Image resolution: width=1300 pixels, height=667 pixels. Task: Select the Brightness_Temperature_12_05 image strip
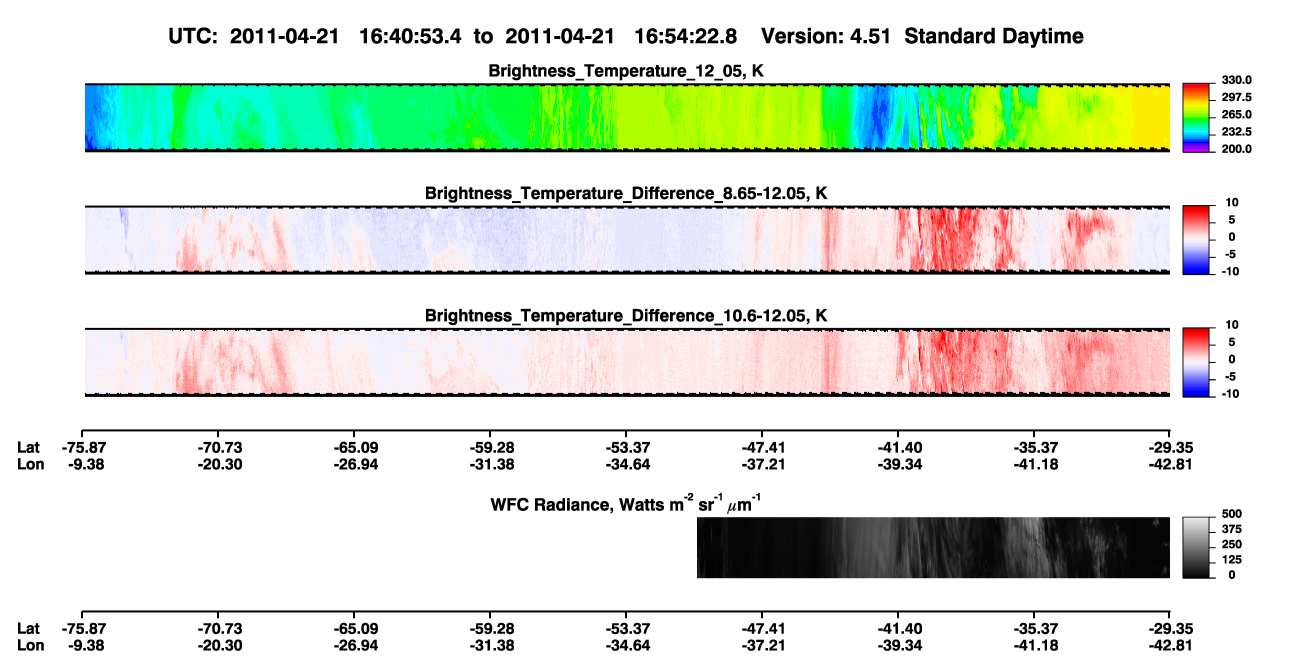(x=627, y=117)
